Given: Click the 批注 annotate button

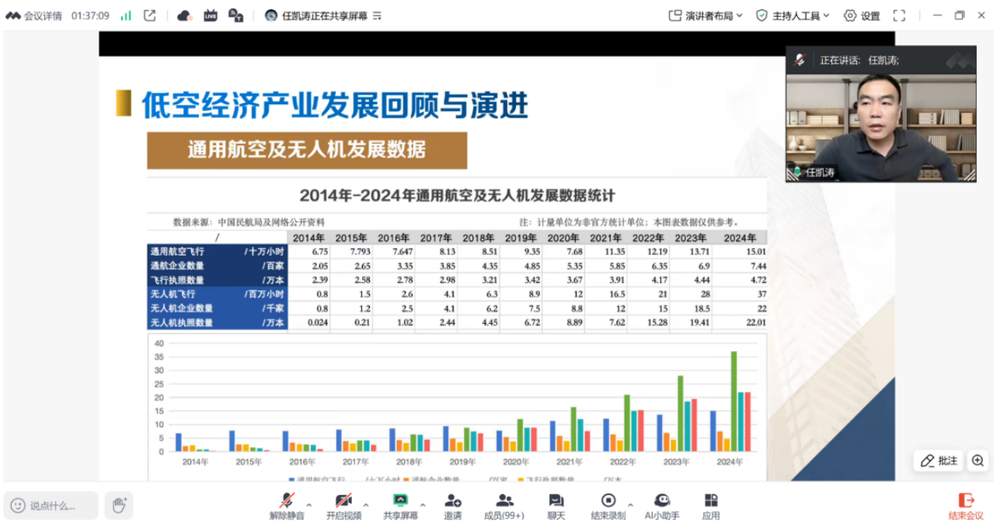Looking at the screenshot, I should (939, 461).
